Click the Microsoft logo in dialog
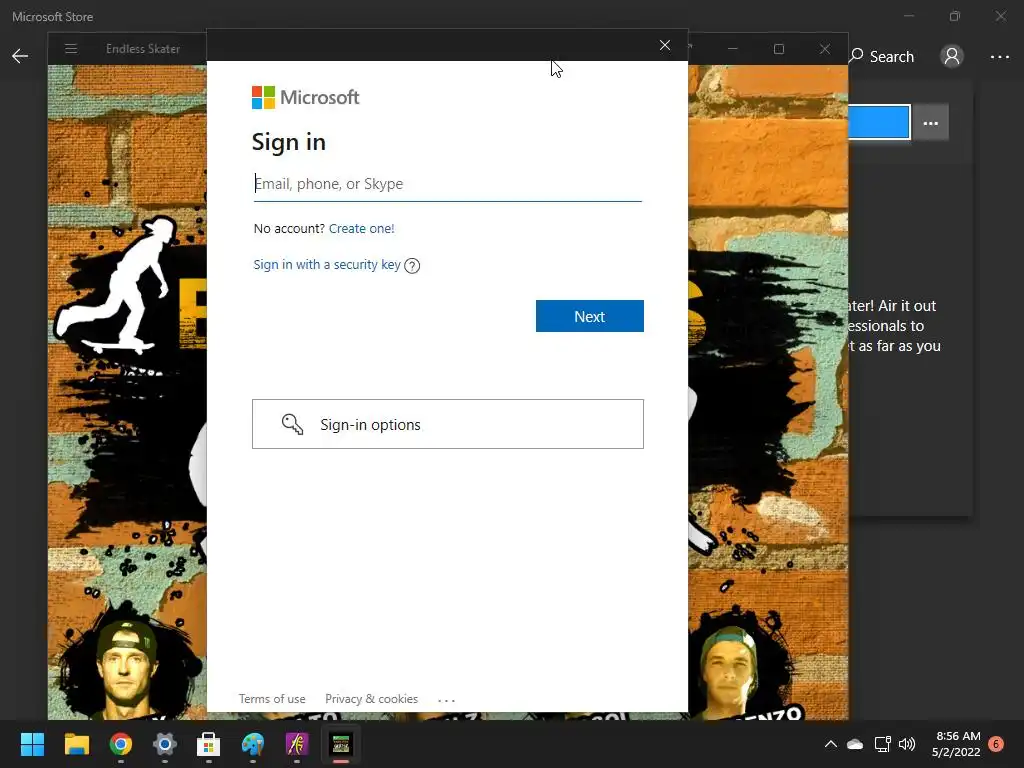 pyautogui.click(x=306, y=97)
